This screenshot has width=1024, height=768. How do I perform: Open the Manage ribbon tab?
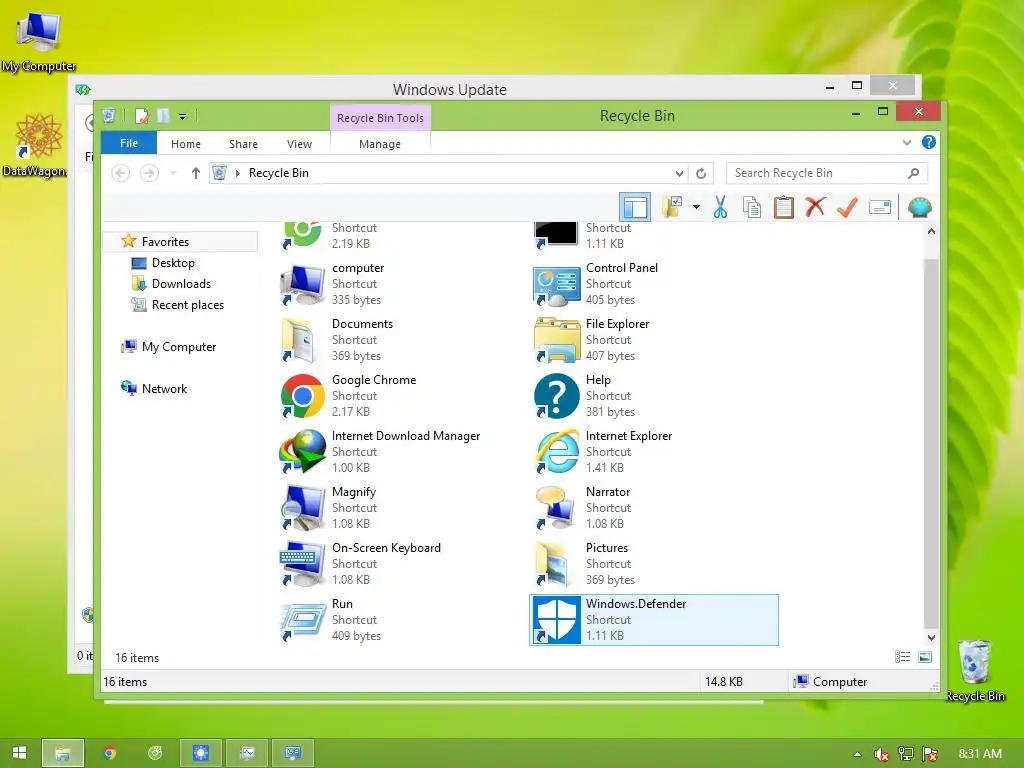pyautogui.click(x=379, y=144)
